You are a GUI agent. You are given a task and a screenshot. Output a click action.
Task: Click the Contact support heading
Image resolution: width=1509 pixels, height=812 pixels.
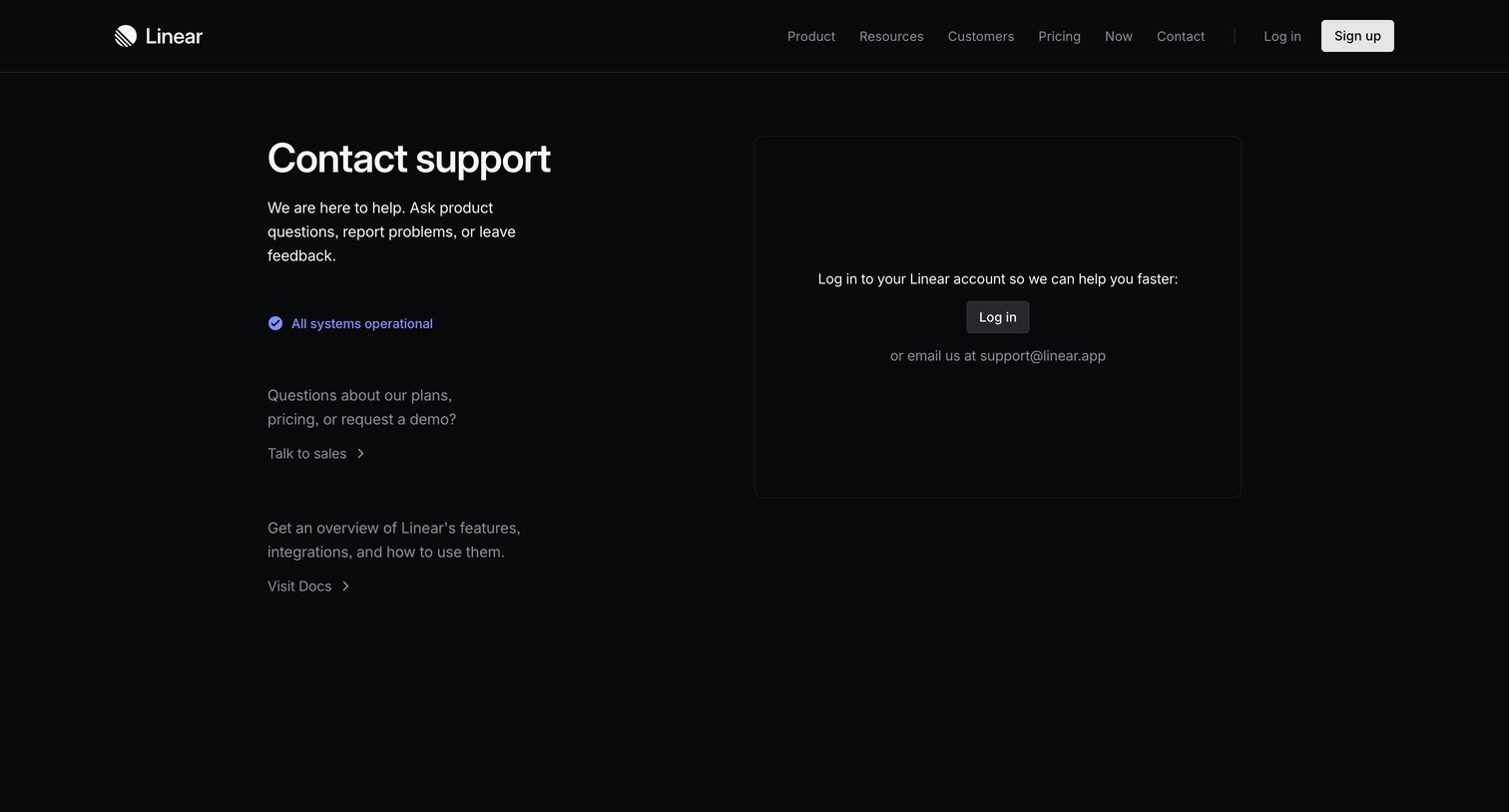pos(409,159)
